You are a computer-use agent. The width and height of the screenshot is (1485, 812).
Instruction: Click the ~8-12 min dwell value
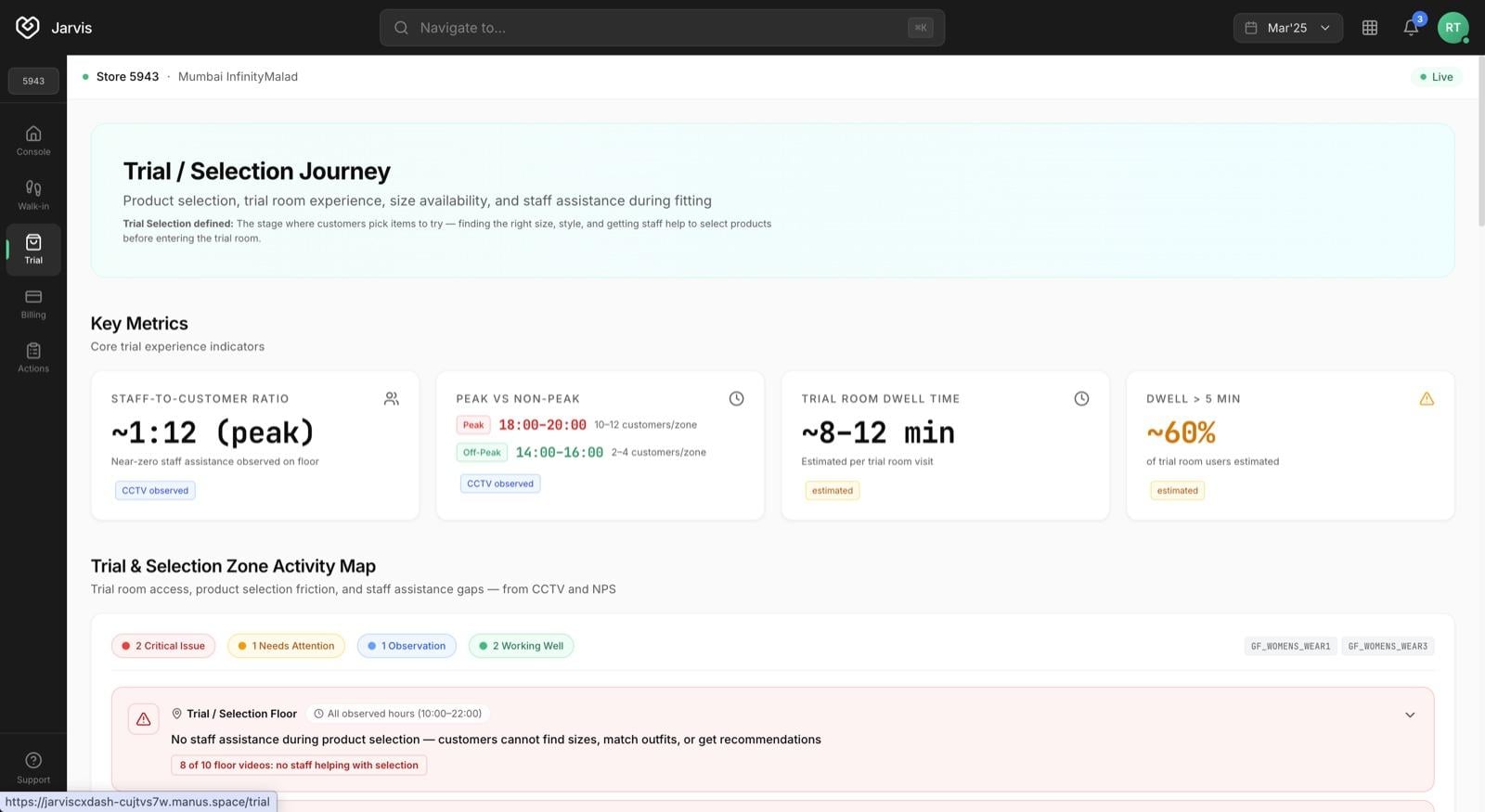[x=878, y=432]
